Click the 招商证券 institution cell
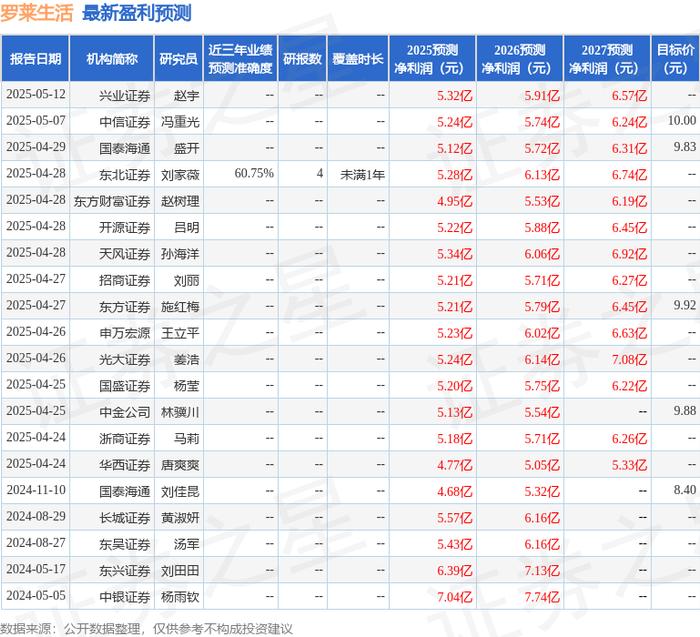700x637 pixels. click(125, 280)
